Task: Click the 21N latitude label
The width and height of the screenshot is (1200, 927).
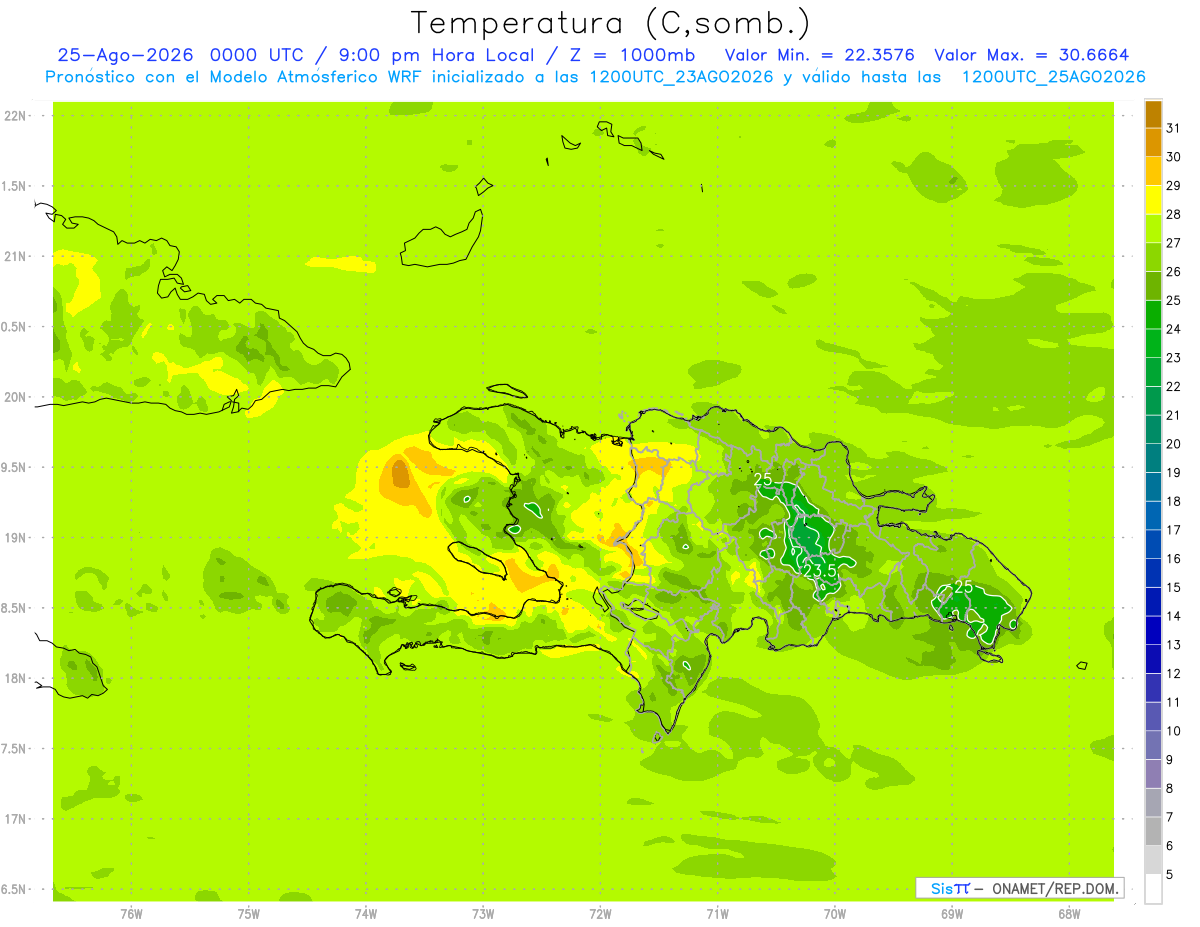Action: click(x=15, y=256)
